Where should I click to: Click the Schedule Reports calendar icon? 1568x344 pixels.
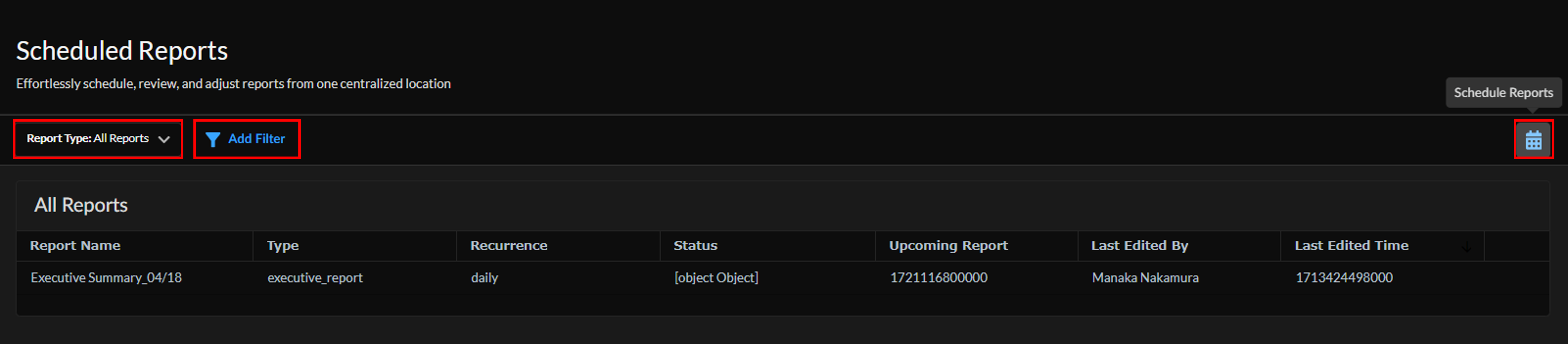click(x=1533, y=139)
